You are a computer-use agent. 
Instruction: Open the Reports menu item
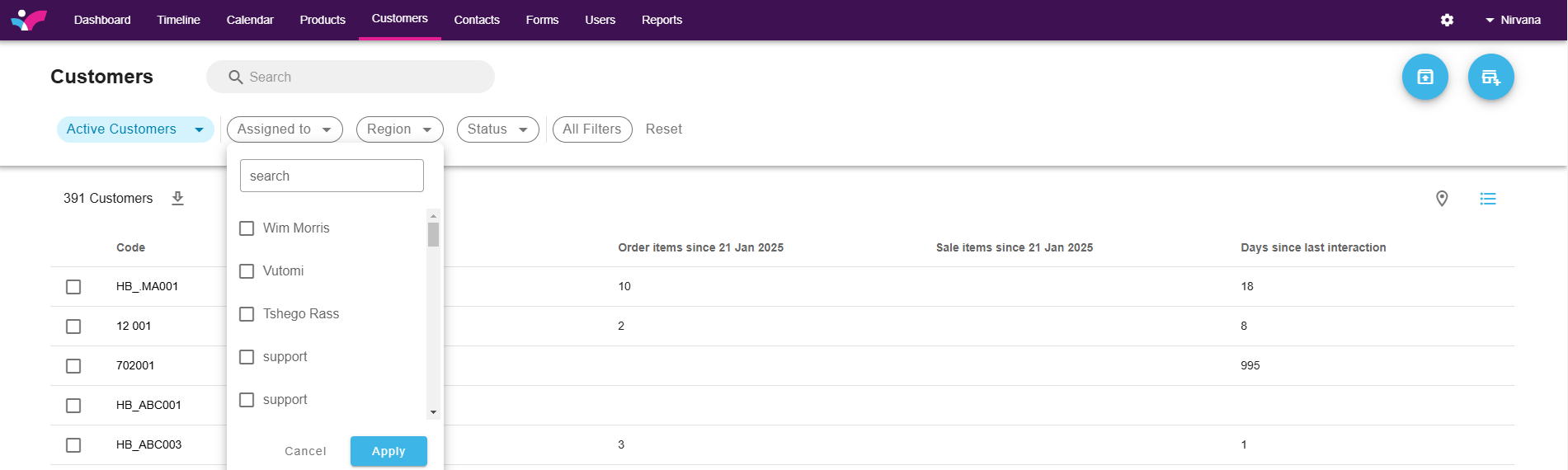[662, 20]
